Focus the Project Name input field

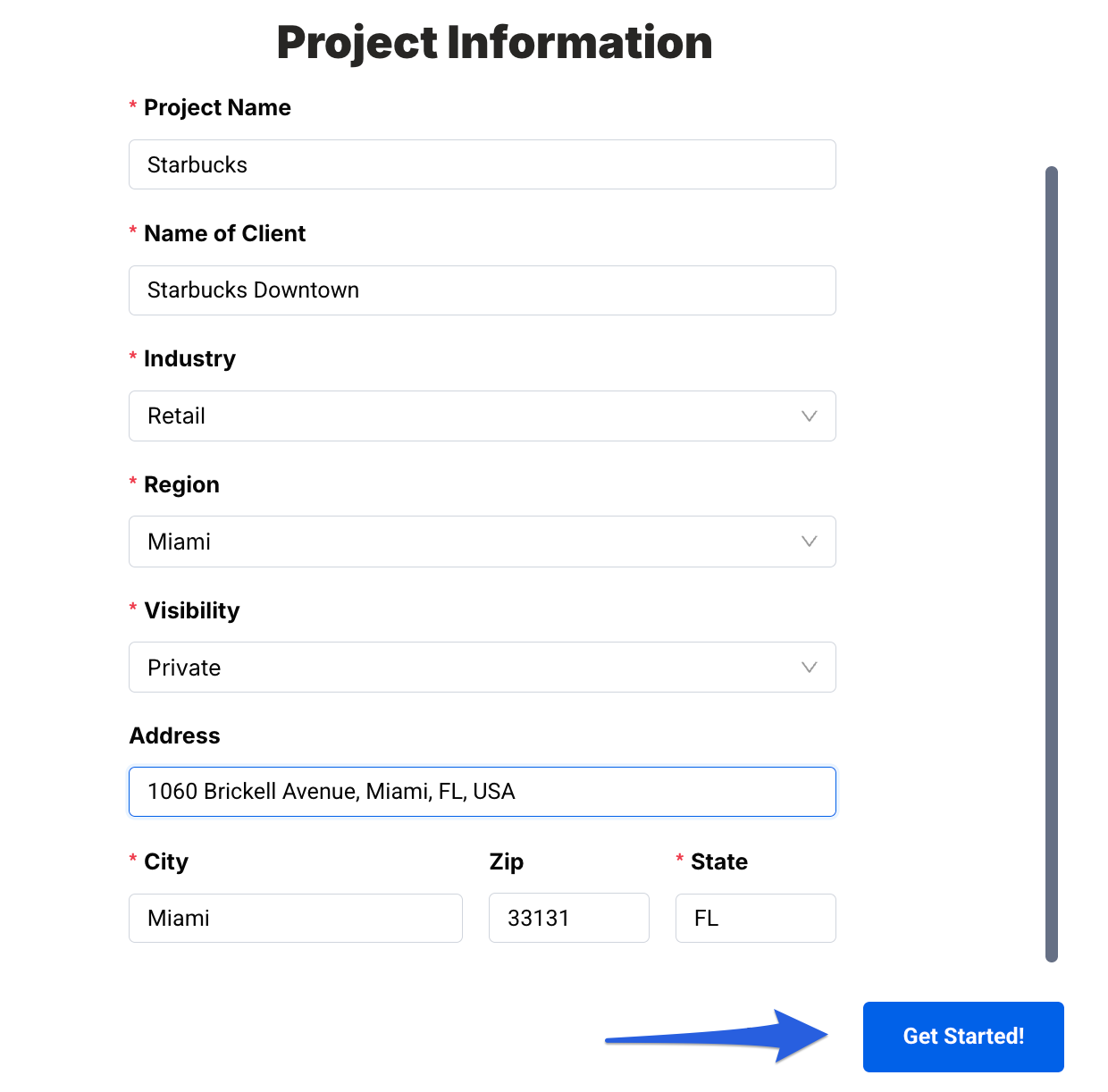click(483, 164)
